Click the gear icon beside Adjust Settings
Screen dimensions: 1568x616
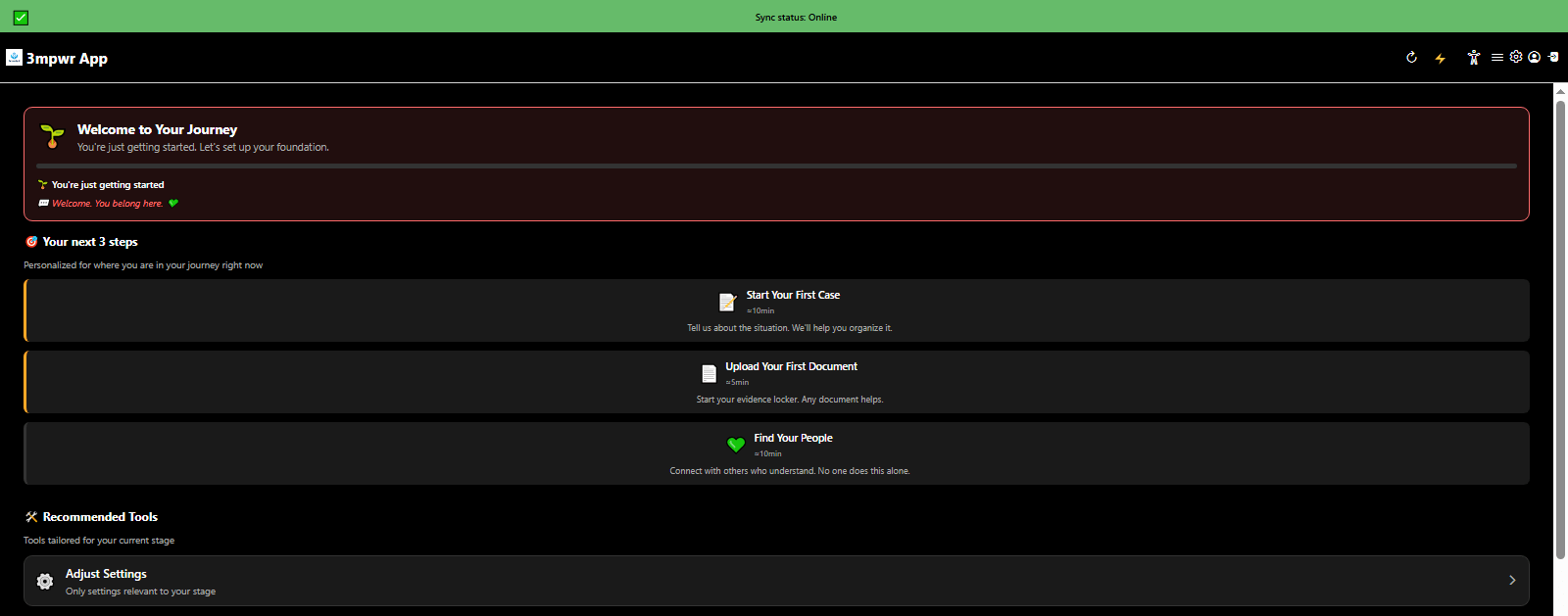pos(45,582)
